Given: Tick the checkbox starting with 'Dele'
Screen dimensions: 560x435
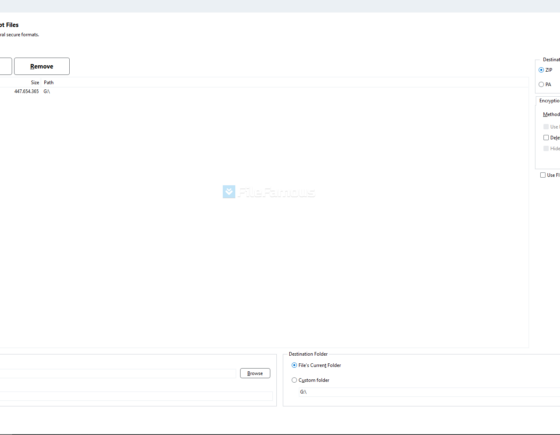Looking at the screenshot, I should [x=546, y=138].
